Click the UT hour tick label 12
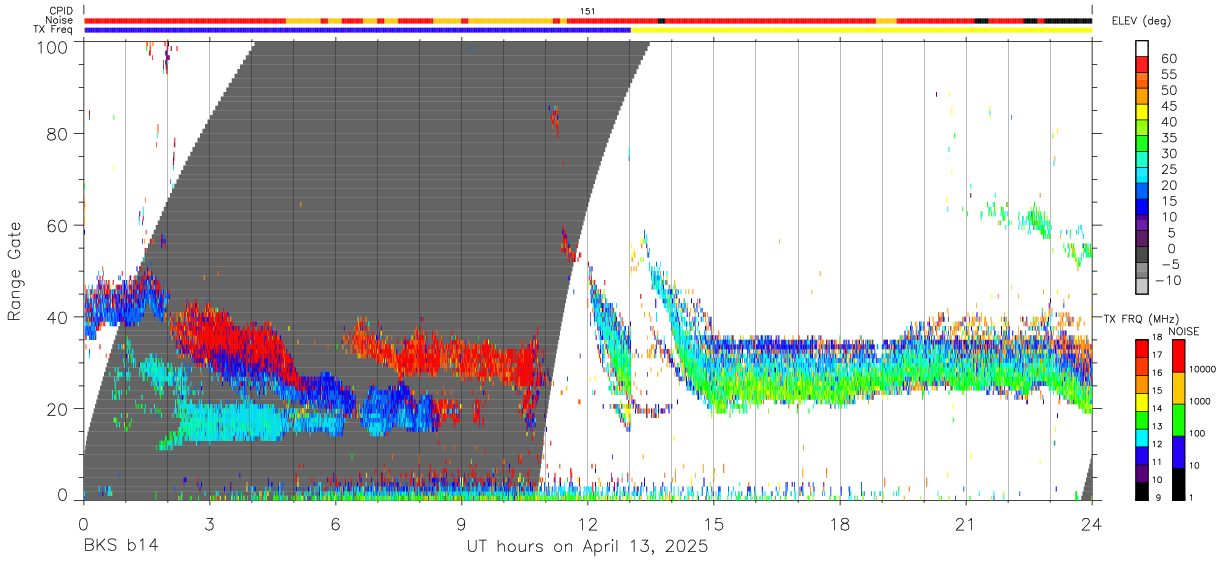The height and width of the screenshot is (567, 1228). click(588, 522)
